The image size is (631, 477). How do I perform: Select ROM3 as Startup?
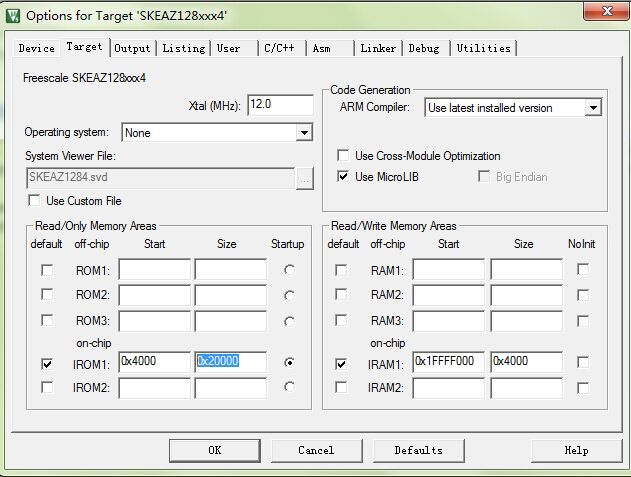289,322
